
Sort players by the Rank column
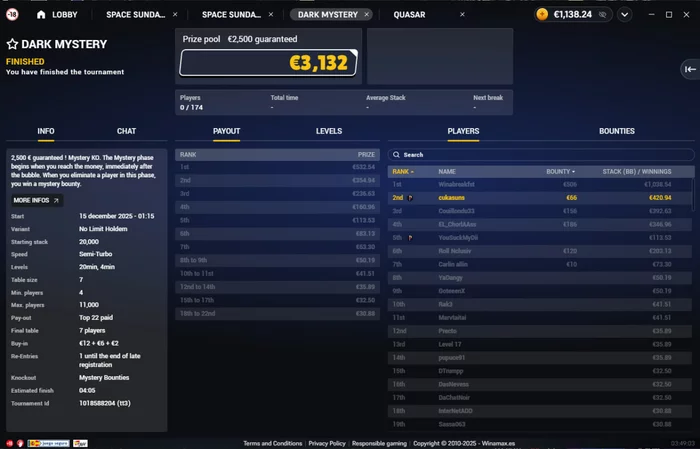[x=403, y=172]
